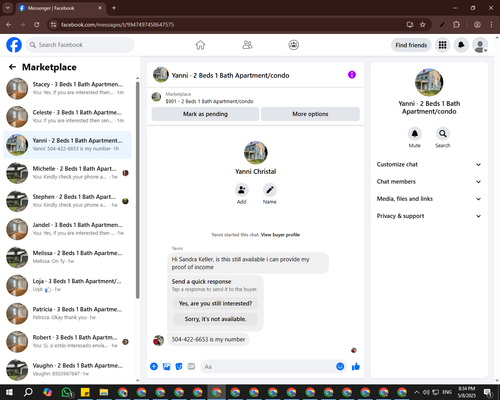Open Jandel's 3 Beds 1 Bath conversation

(67, 229)
